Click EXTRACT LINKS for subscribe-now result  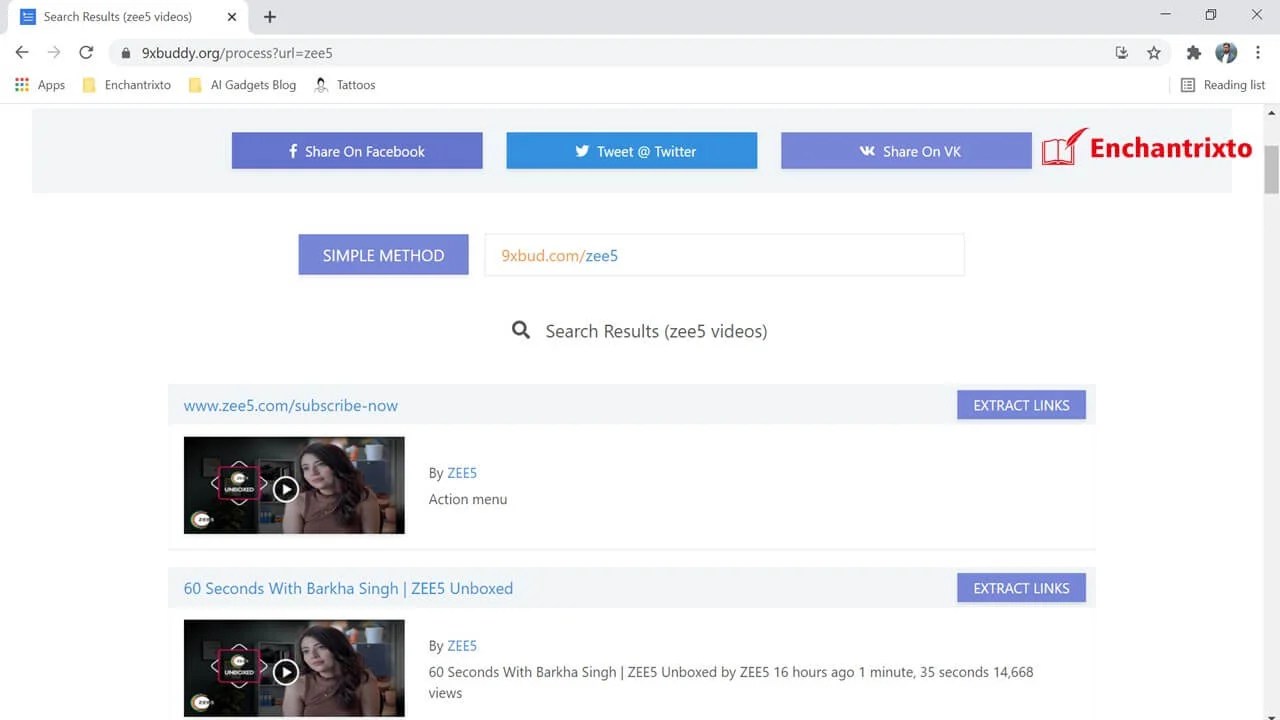(1021, 405)
